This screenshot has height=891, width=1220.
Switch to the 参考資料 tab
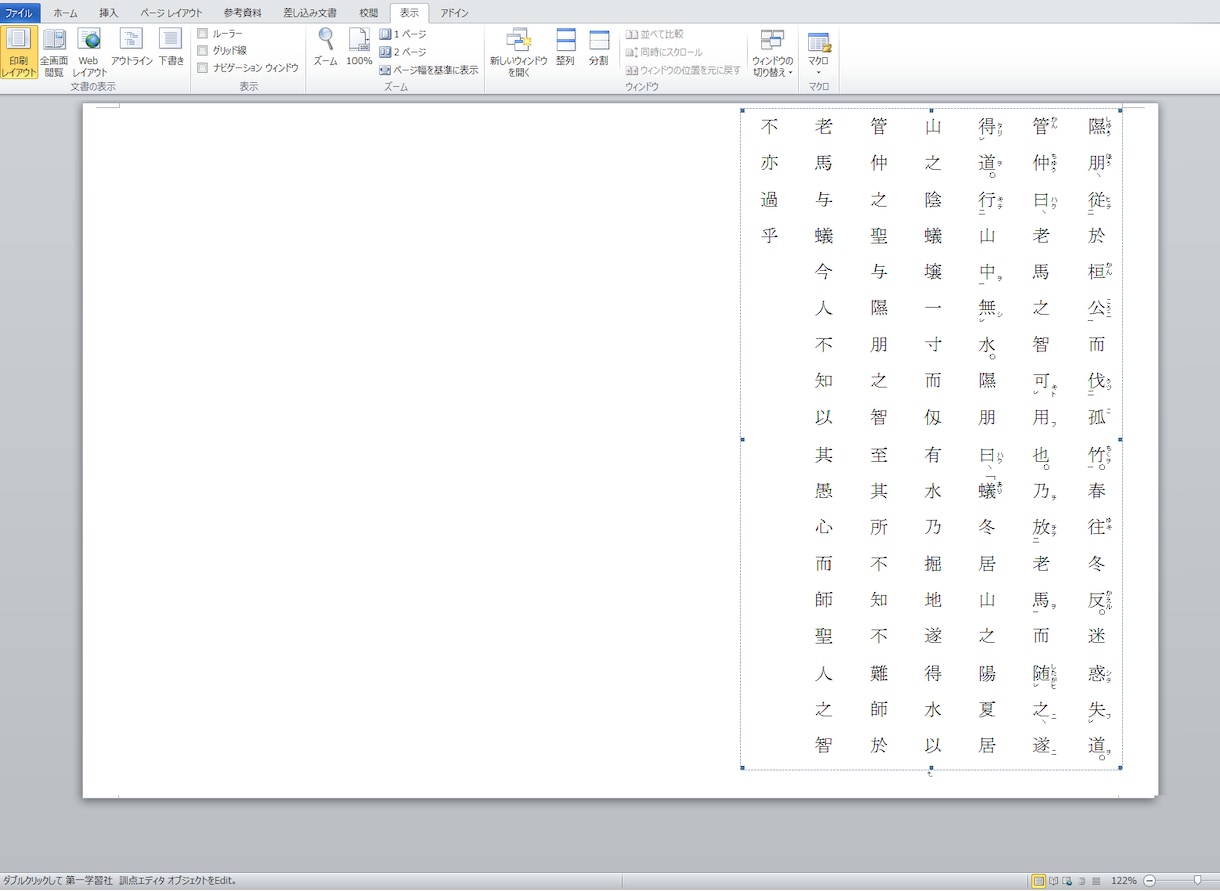pos(243,13)
